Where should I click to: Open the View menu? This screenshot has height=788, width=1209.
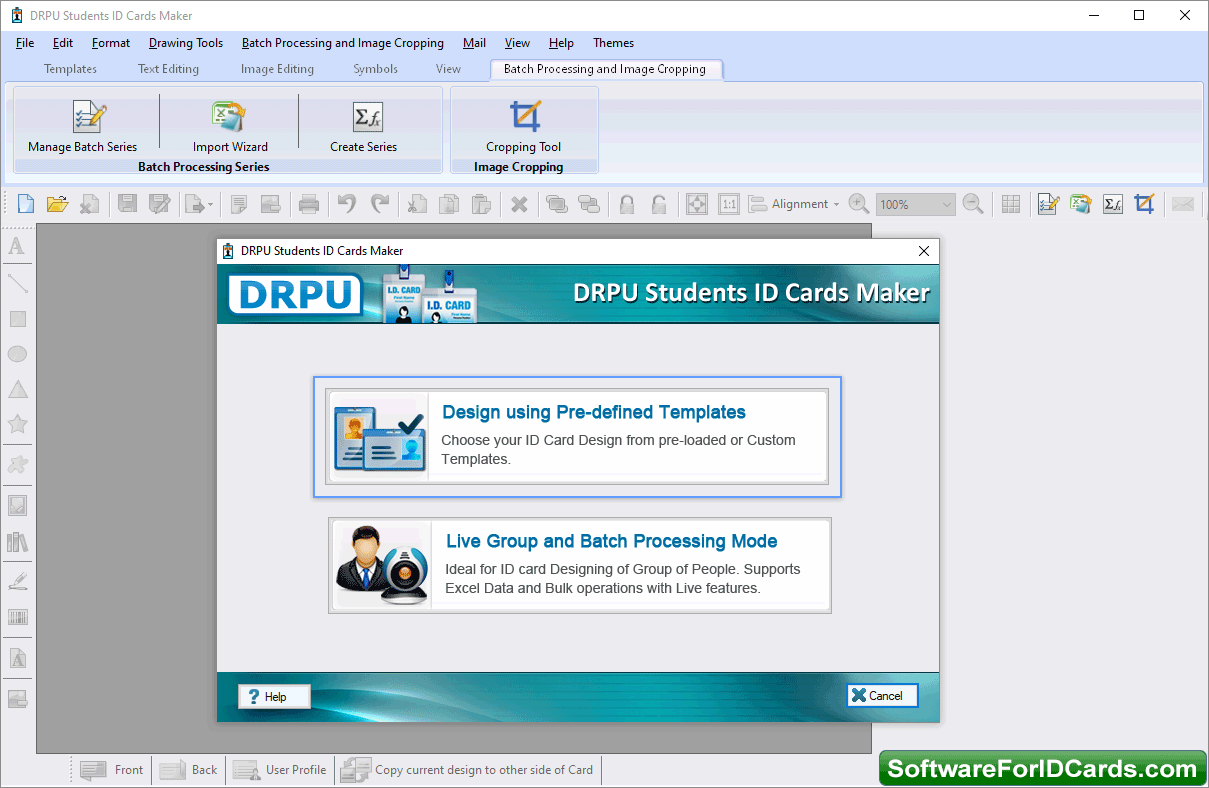pos(517,43)
